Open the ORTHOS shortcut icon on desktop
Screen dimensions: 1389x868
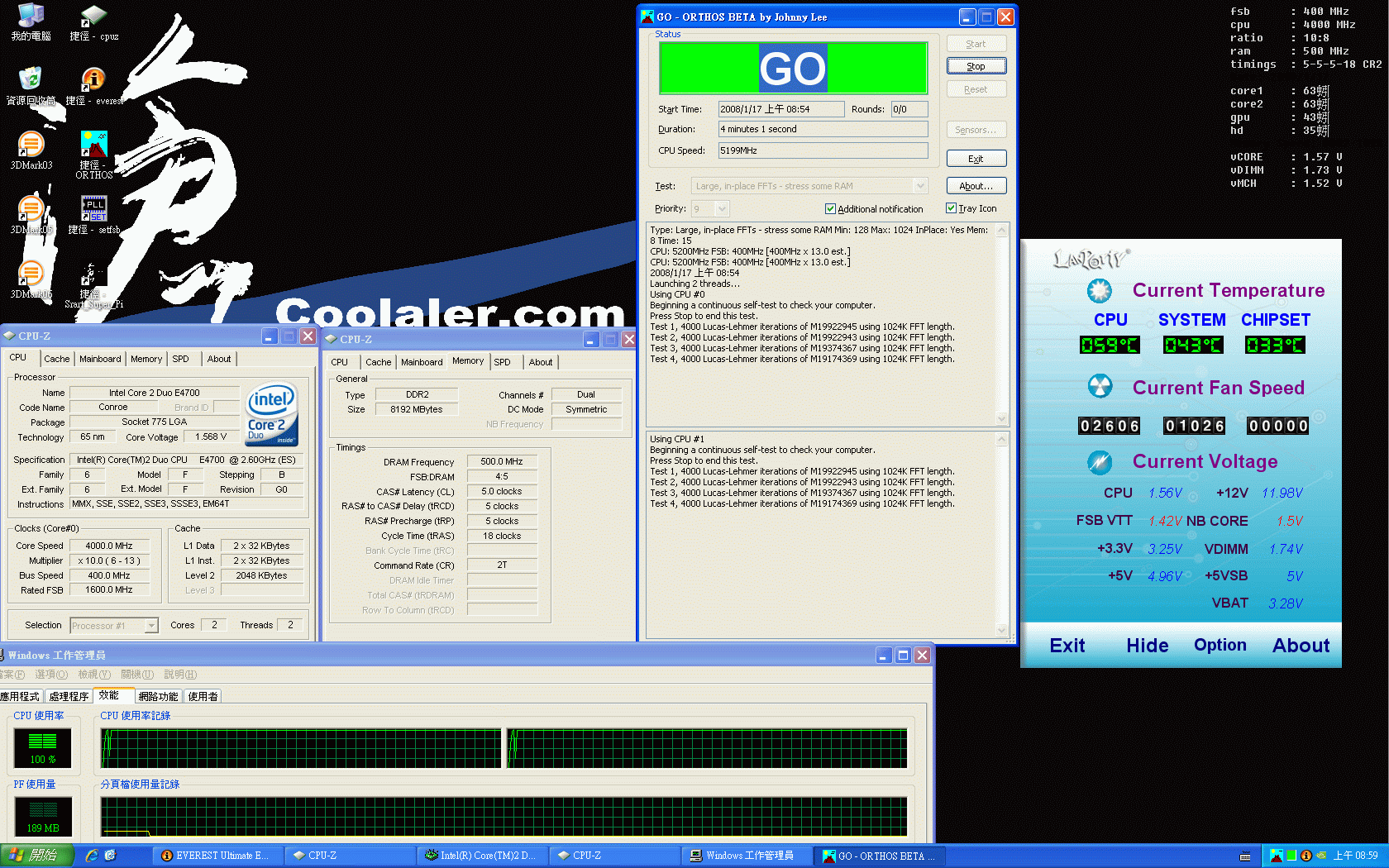tap(93, 154)
